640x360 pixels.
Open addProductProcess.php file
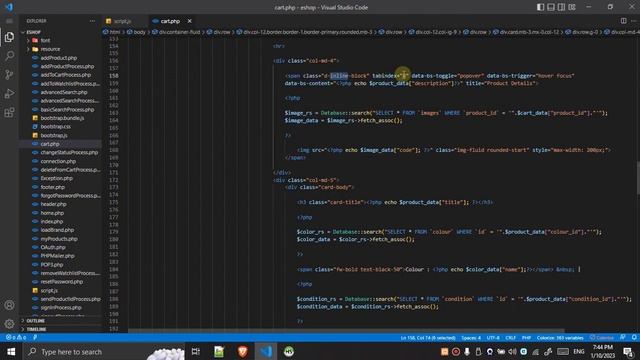pos(67,66)
